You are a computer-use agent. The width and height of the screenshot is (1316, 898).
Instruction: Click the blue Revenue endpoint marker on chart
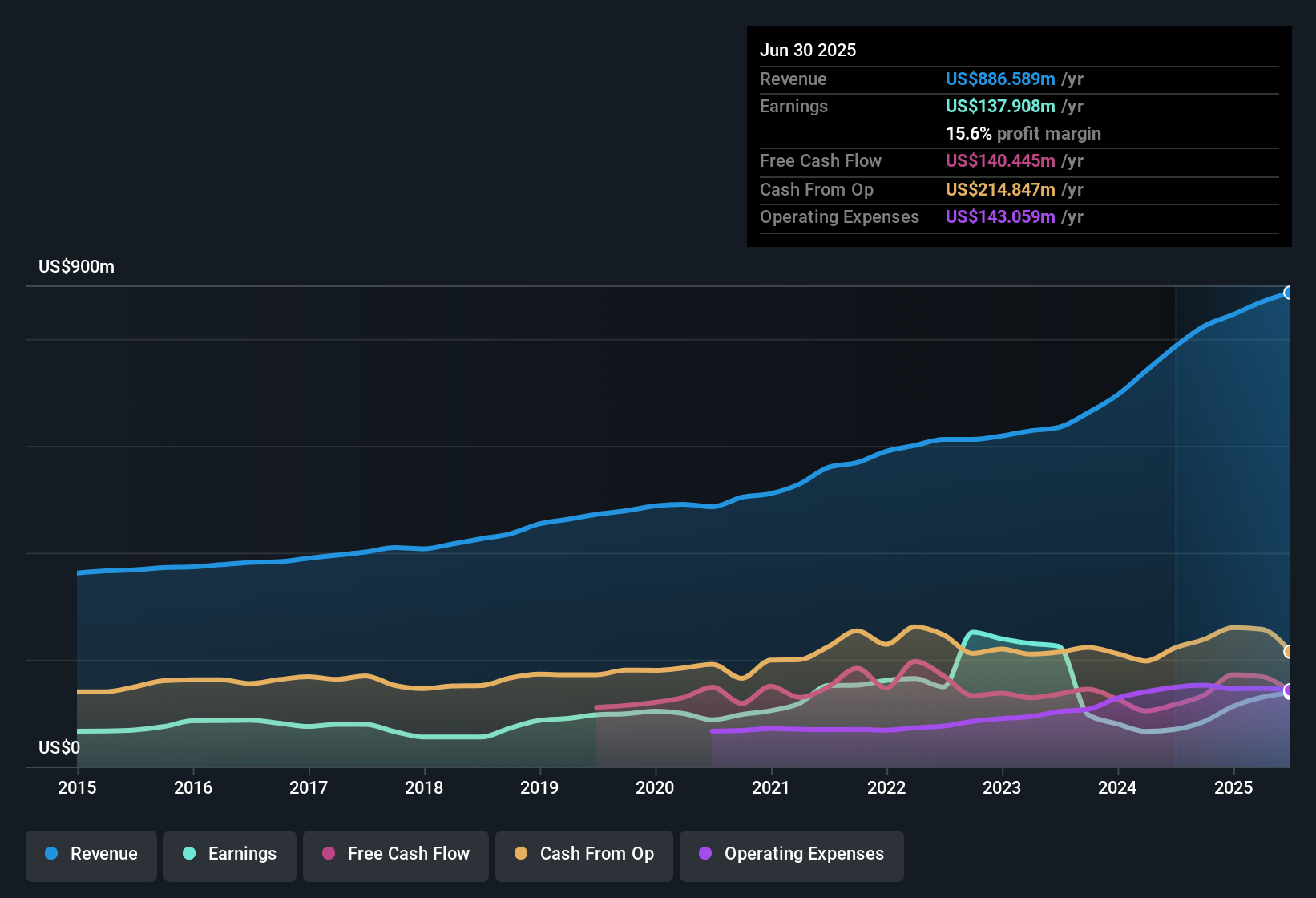tap(1288, 293)
